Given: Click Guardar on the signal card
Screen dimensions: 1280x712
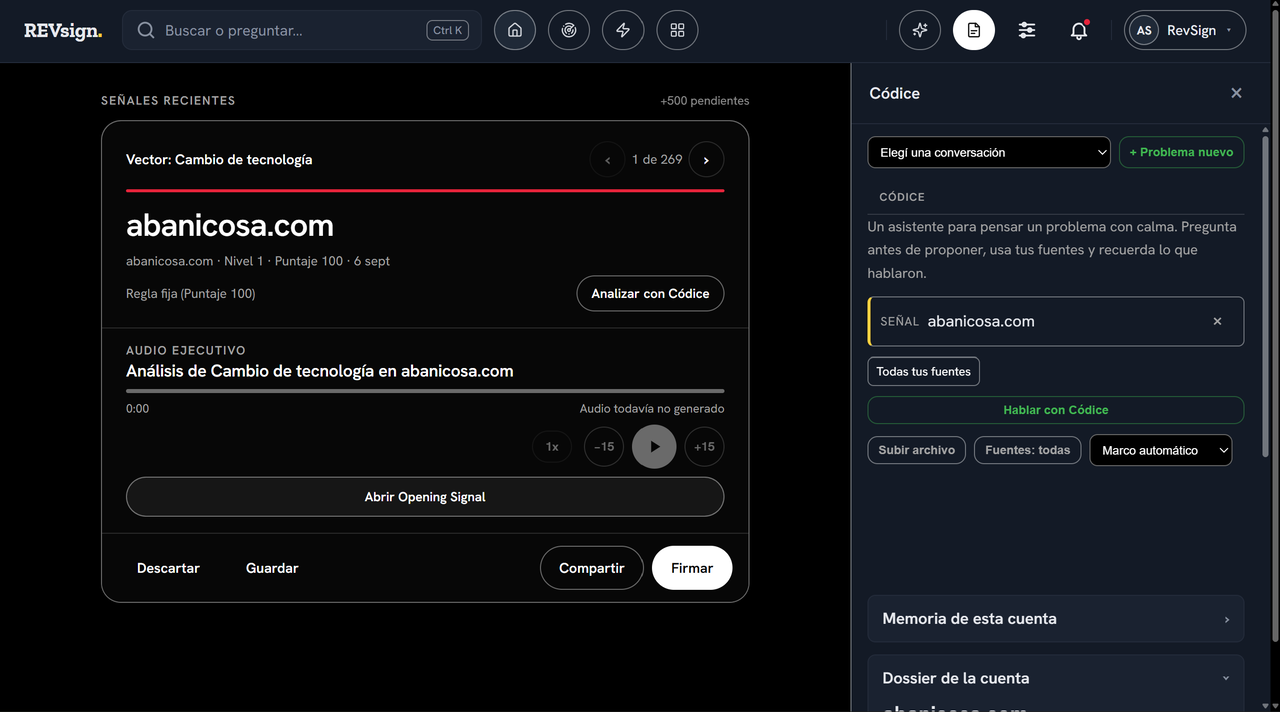Looking at the screenshot, I should [272, 568].
